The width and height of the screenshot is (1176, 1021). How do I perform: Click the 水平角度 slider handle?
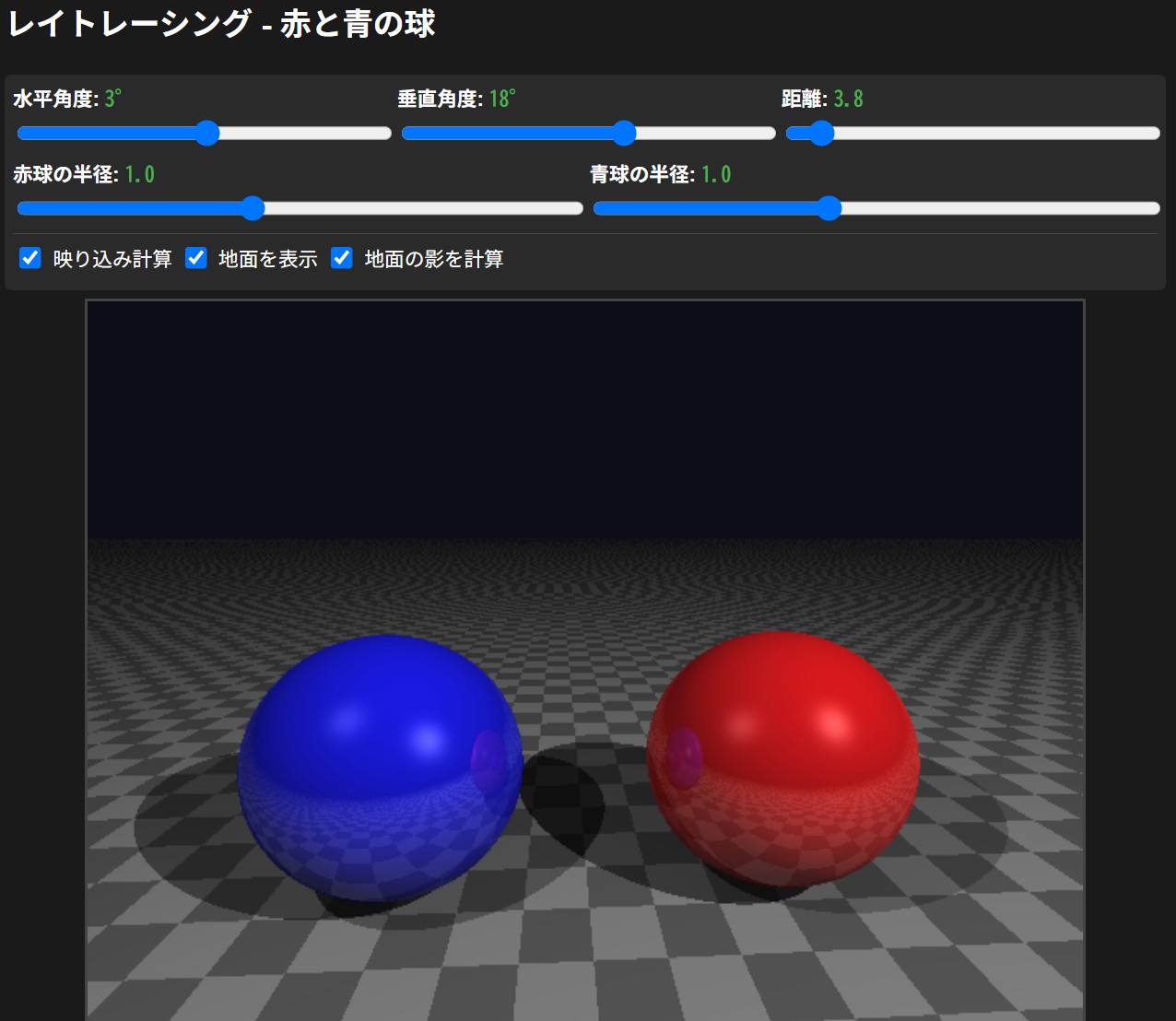[207, 134]
